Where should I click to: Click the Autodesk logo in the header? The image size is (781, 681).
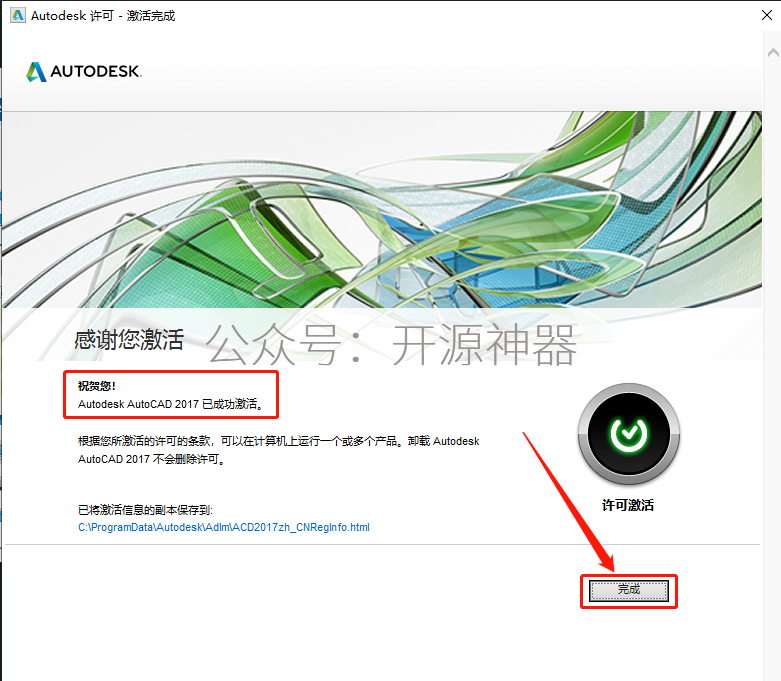(x=84, y=72)
